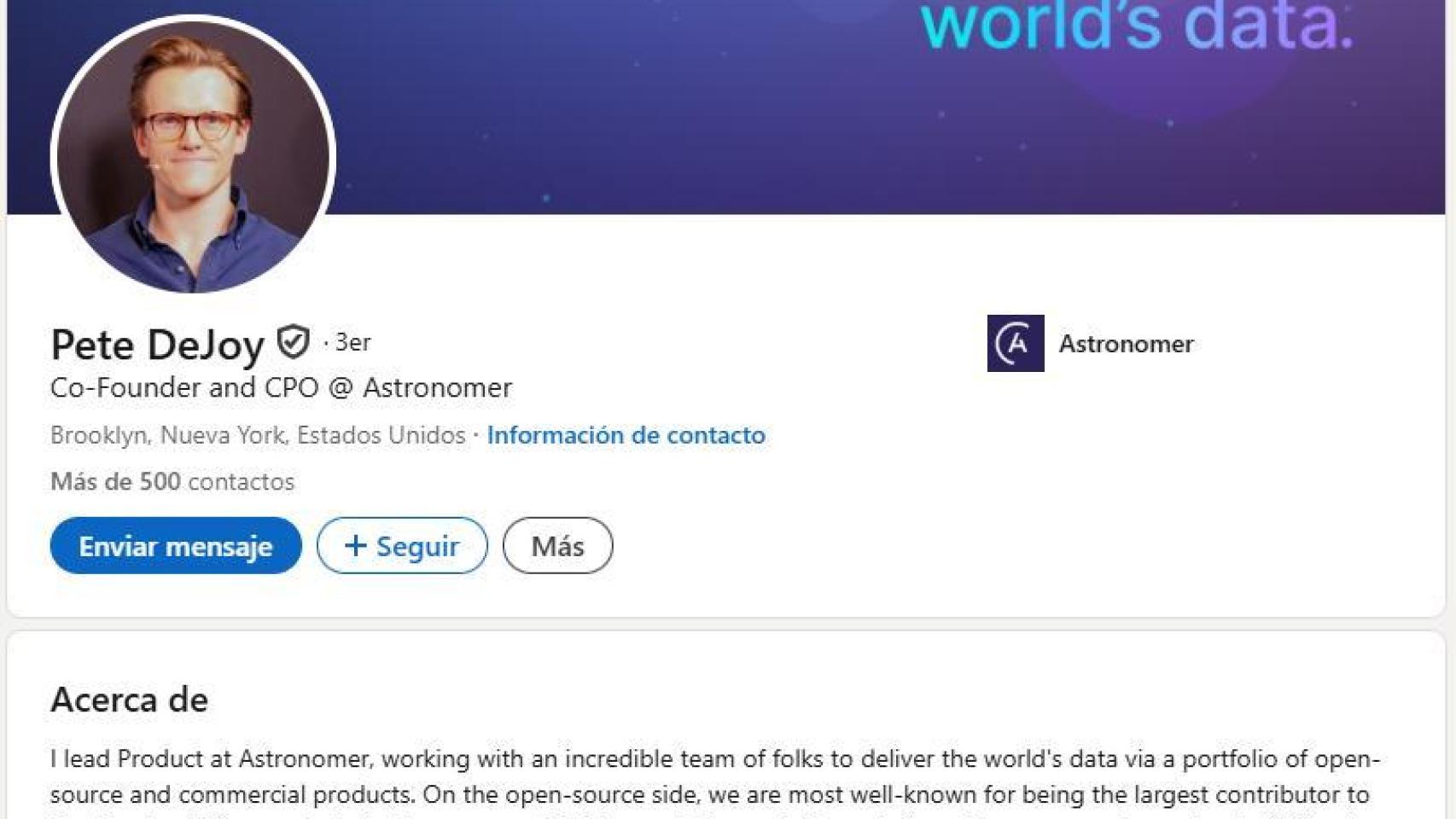Viewport: 1456px width, 819px height.
Task: Click the Astronomer company name text
Action: tap(1127, 344)
